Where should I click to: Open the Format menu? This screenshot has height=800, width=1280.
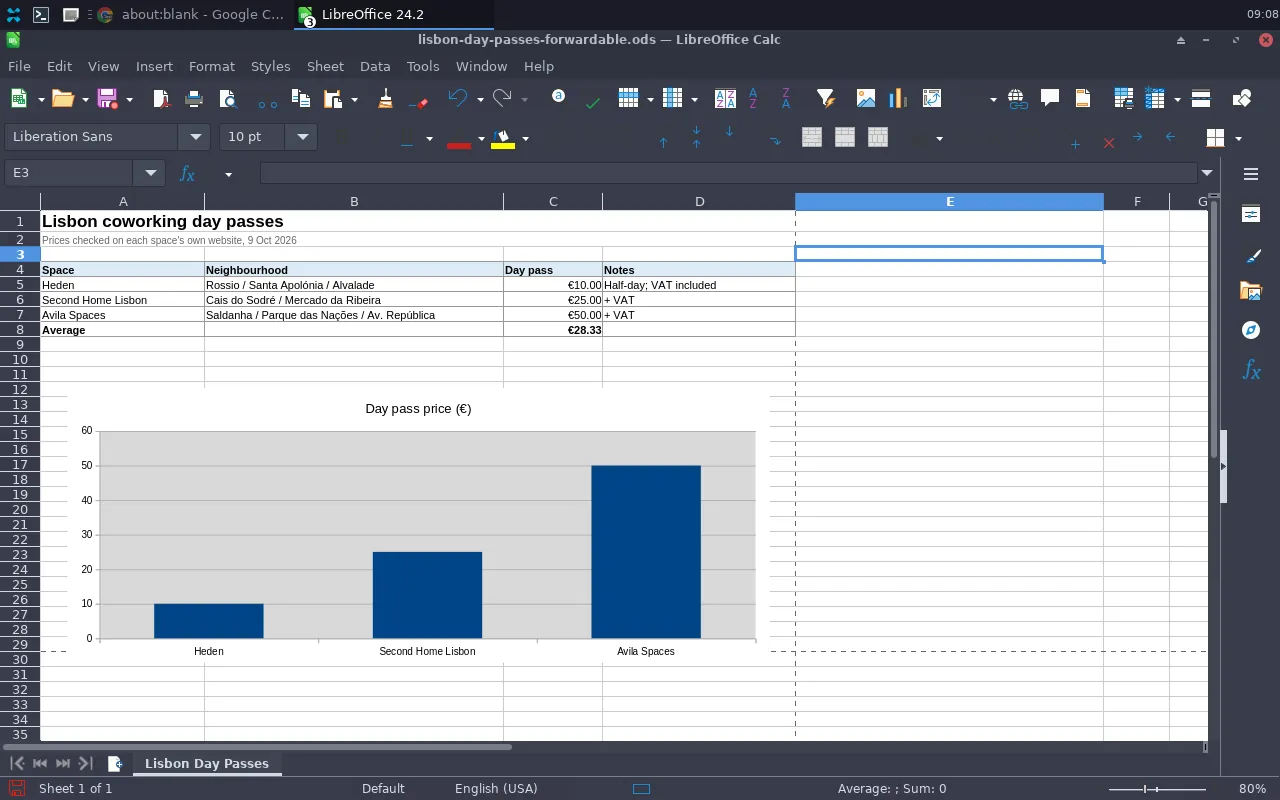tap(212, 66)
